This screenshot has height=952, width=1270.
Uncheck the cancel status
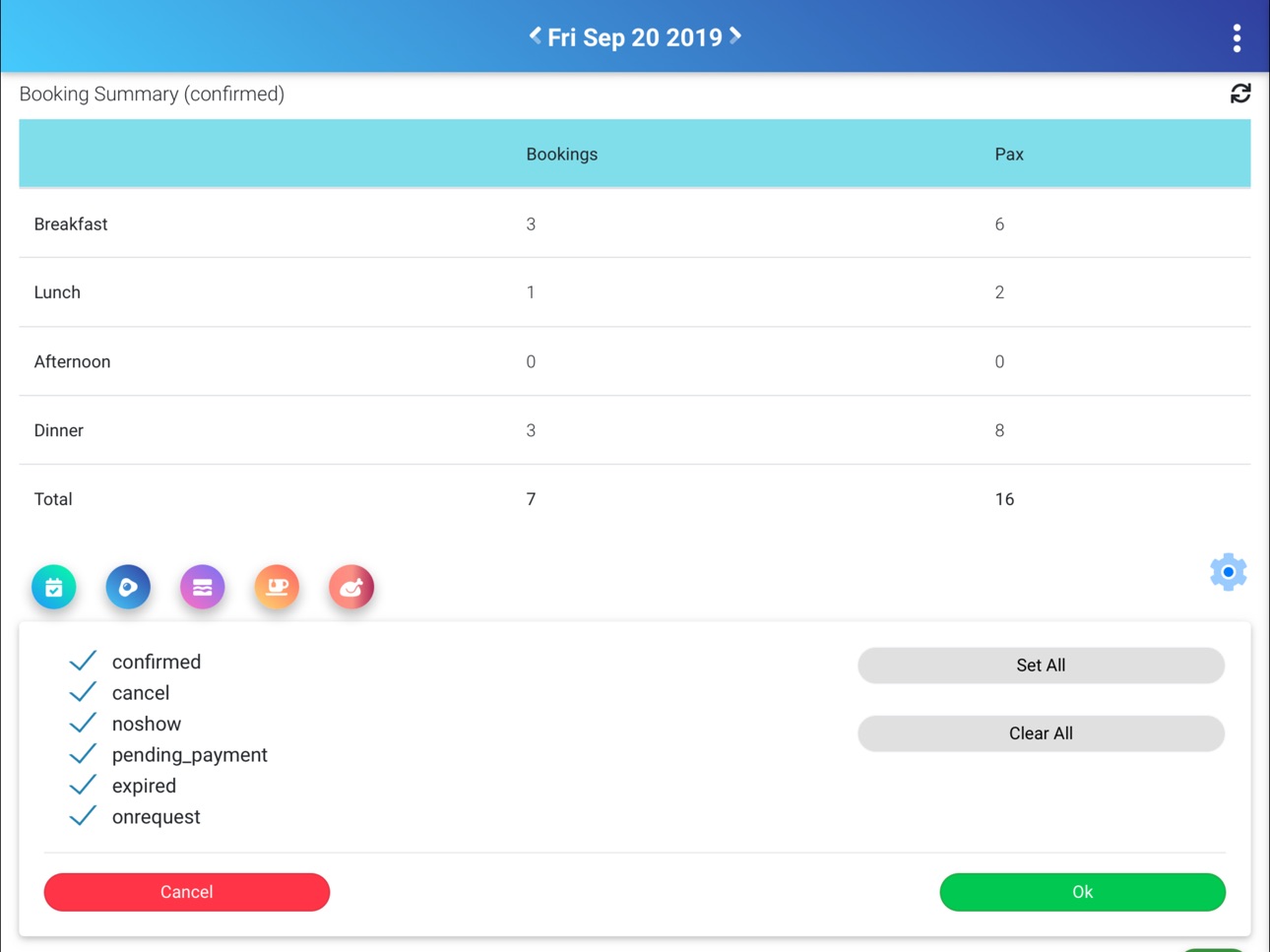pyautogui.click(x=83, y=692)
